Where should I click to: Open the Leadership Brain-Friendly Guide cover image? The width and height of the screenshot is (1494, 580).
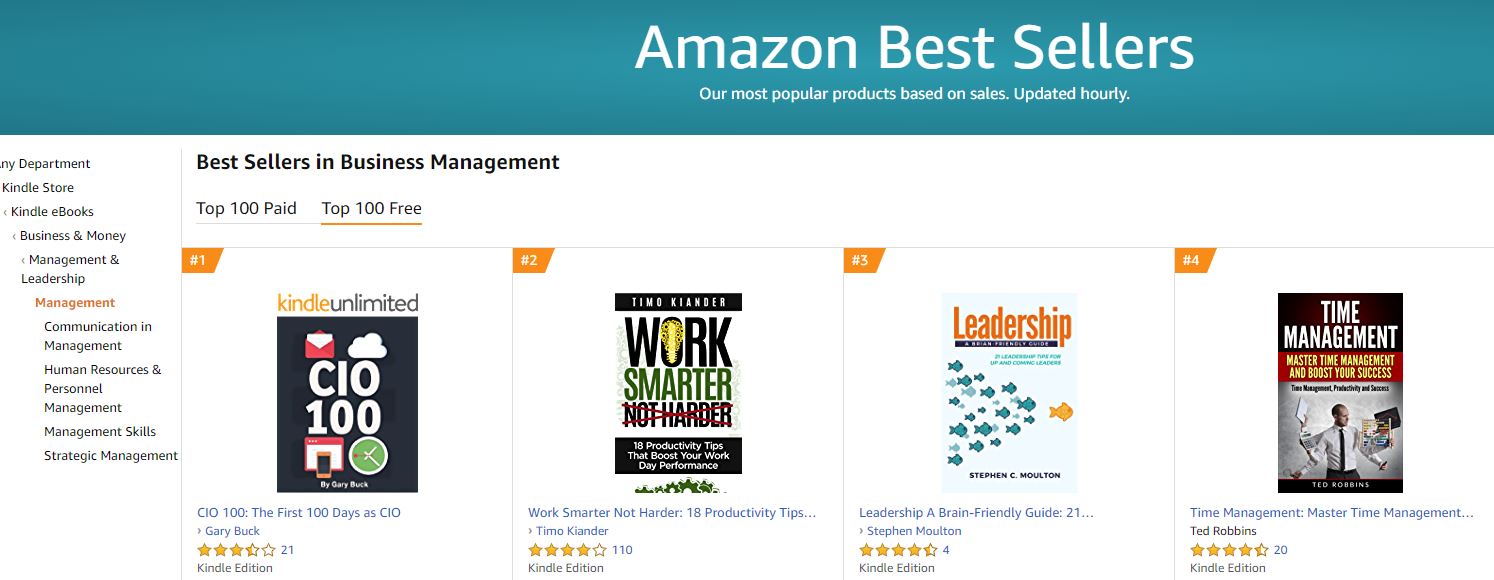(x=1008, y=392)
